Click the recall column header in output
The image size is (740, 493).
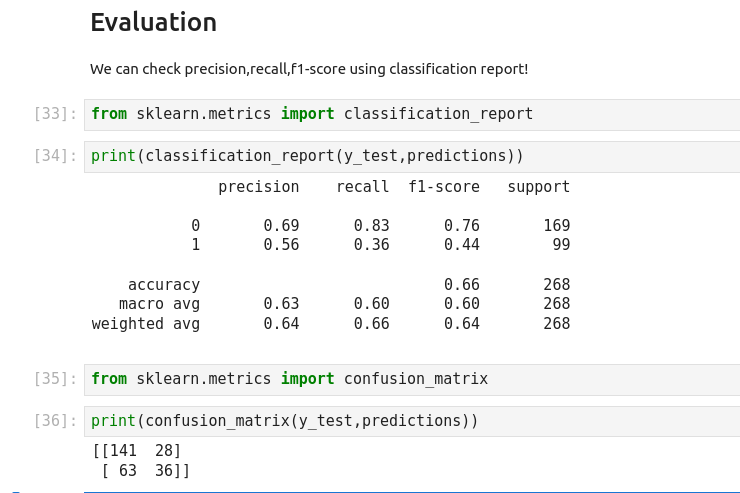pos(362,187)
